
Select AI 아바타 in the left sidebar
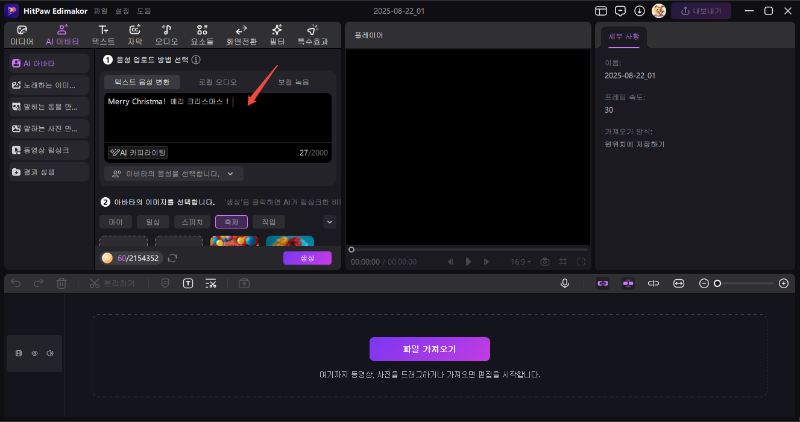(x=49, y=63)
